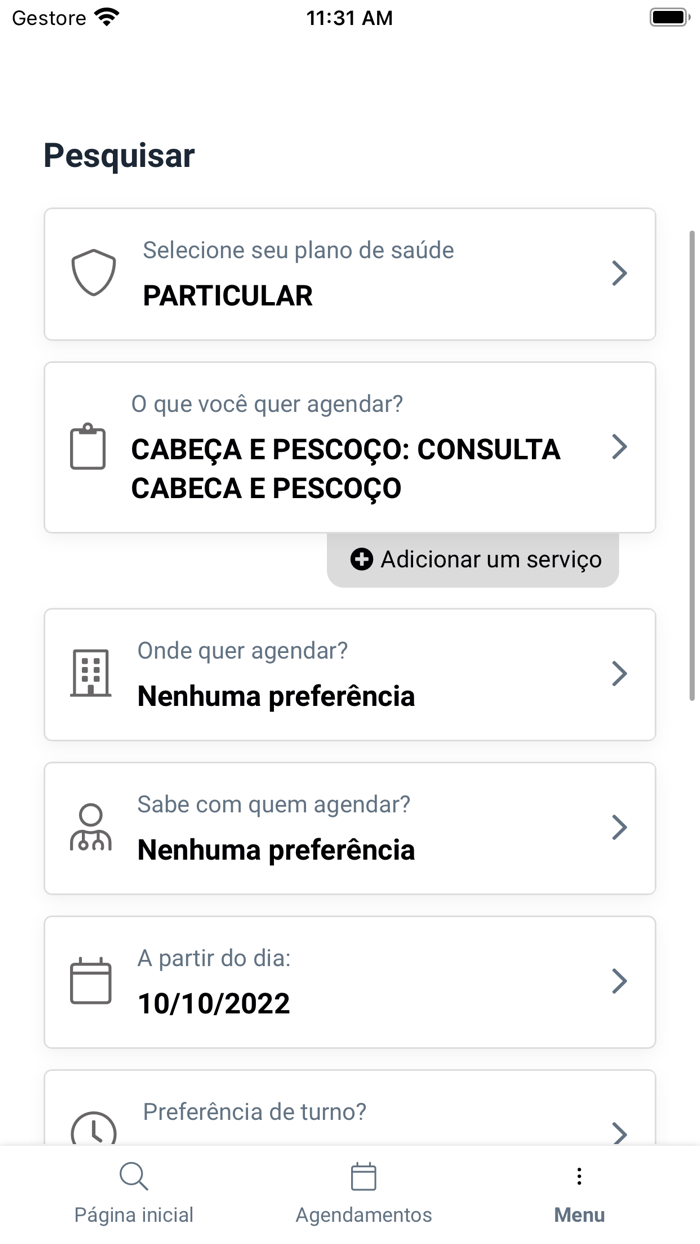
Task: Expand the Onde quer agendar chevron
Action: click(619, 673)
